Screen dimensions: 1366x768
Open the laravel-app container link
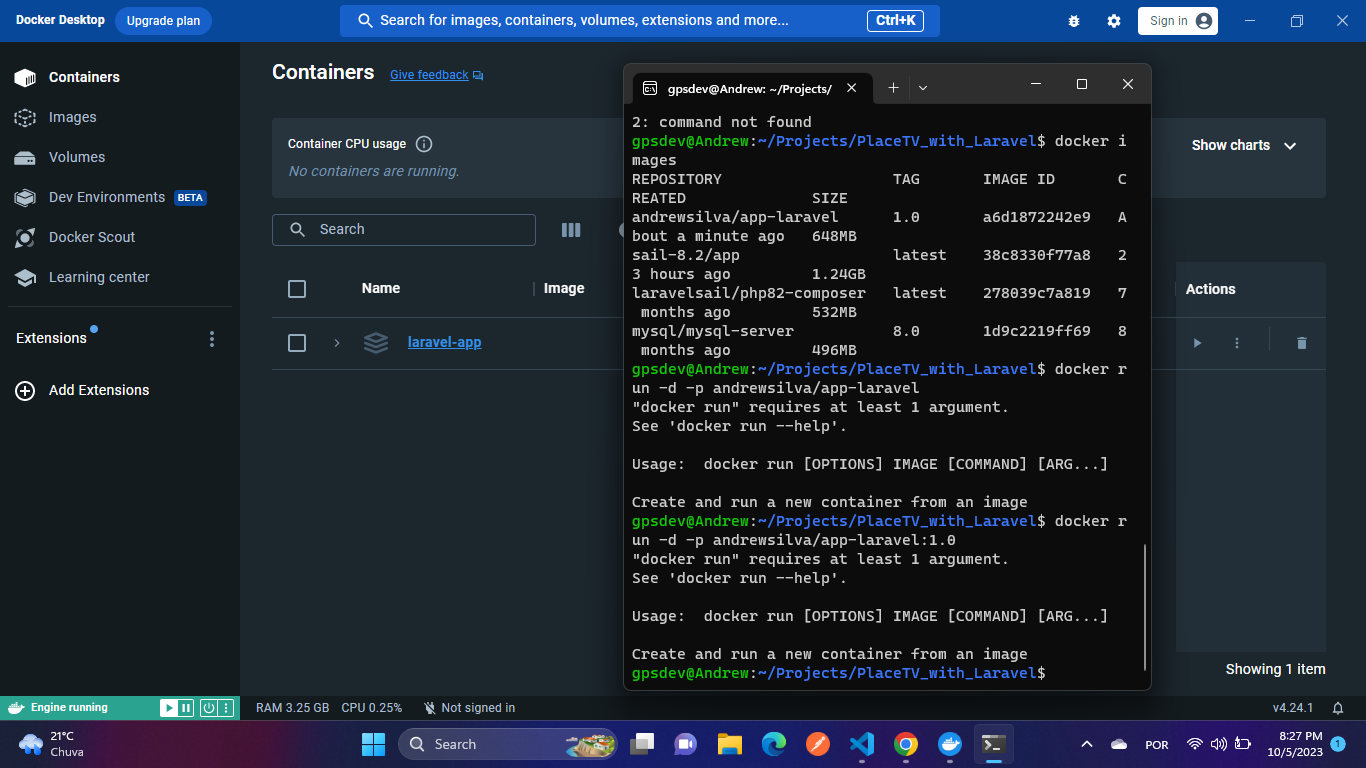pos(445,343)
